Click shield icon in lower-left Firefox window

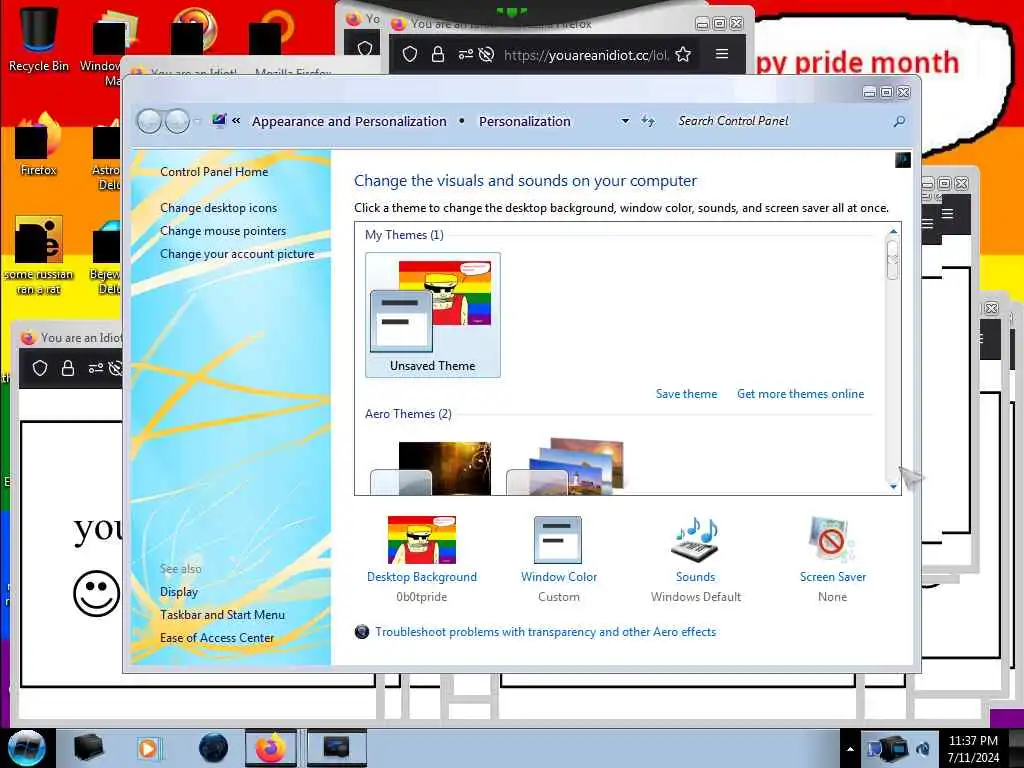40,368
